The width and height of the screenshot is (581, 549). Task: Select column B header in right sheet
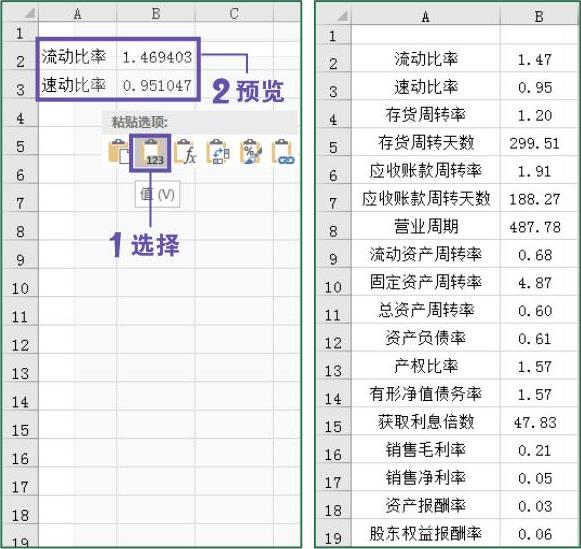point(540,16)
